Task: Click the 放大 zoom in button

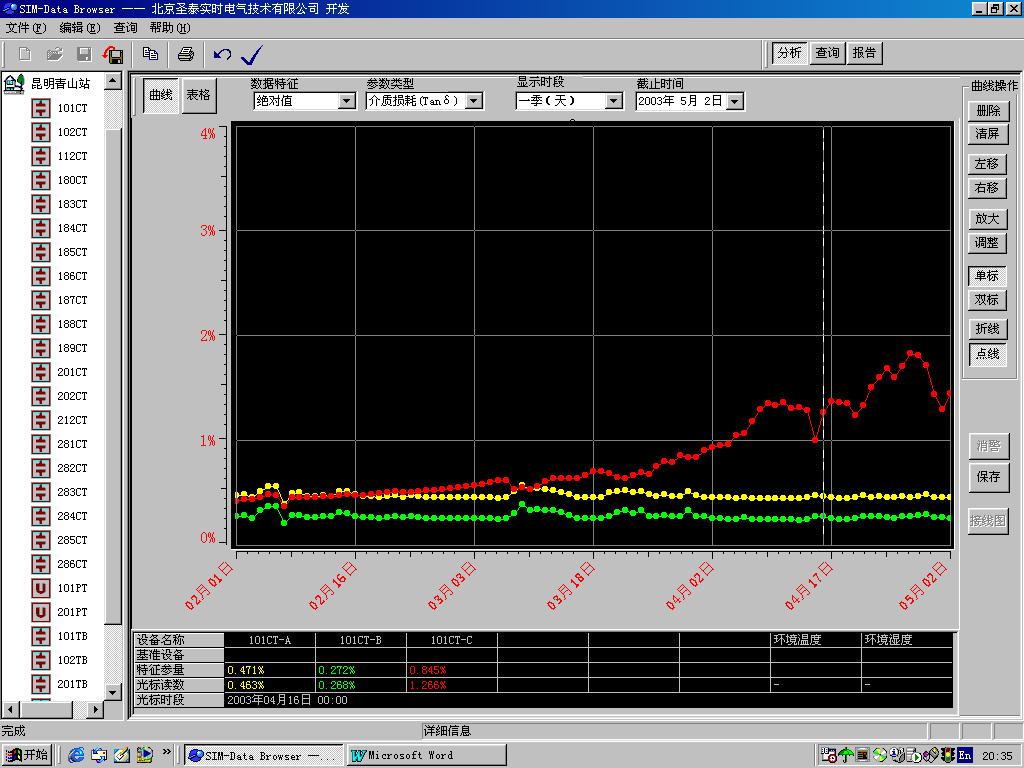Action: [987, 219]
